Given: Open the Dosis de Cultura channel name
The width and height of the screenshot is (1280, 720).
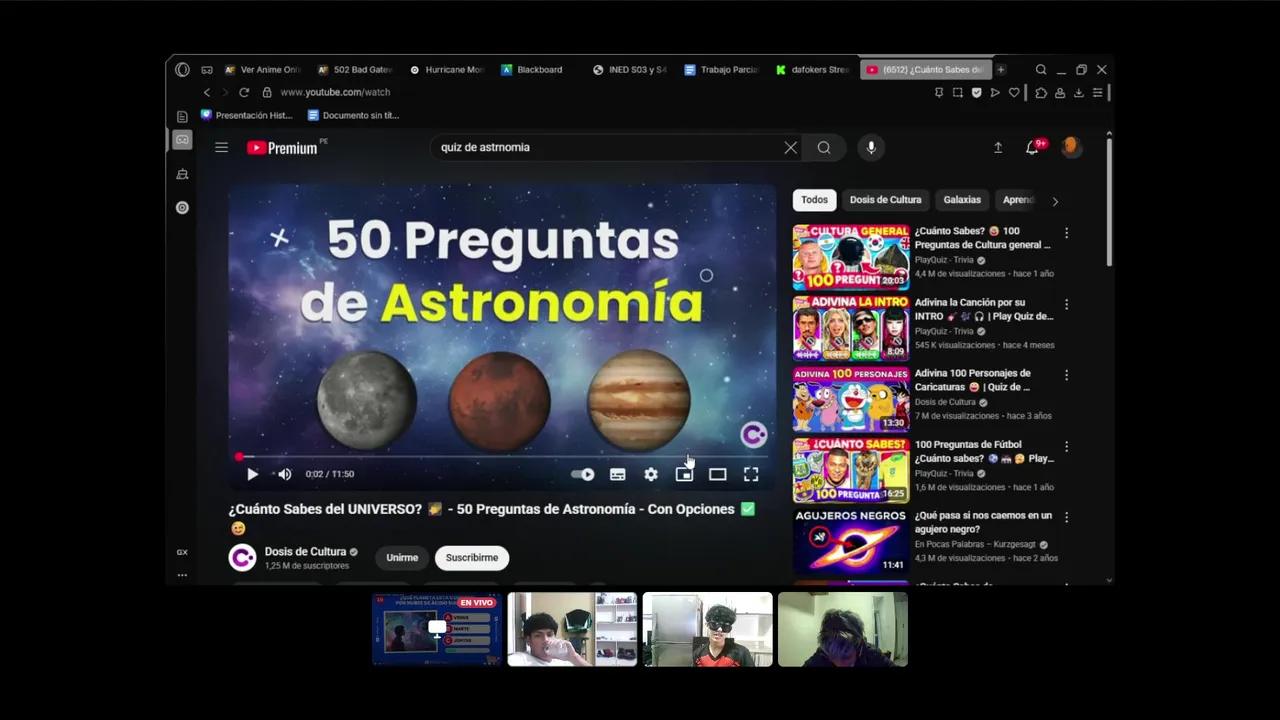Looking at the screenshot, I should click(x=305, y=552).
